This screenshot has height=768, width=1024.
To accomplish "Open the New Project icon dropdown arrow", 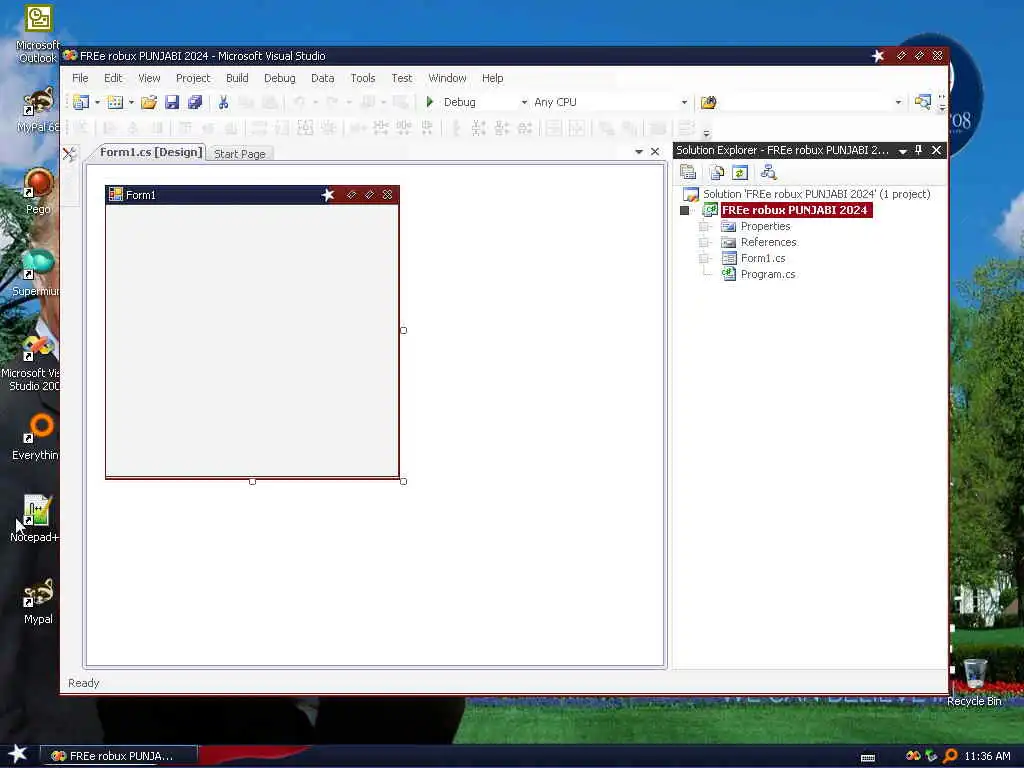I will click(97, 102).
